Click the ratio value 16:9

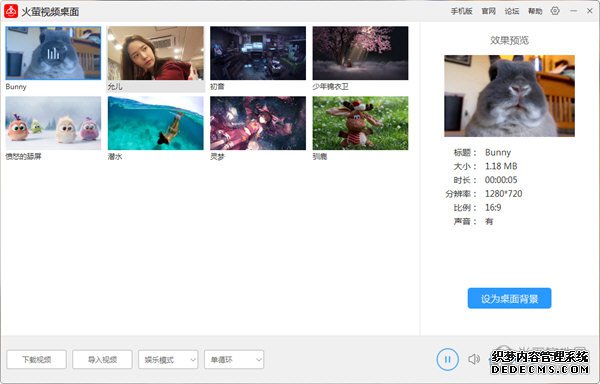pyautogui.click(x=493, y=207)
